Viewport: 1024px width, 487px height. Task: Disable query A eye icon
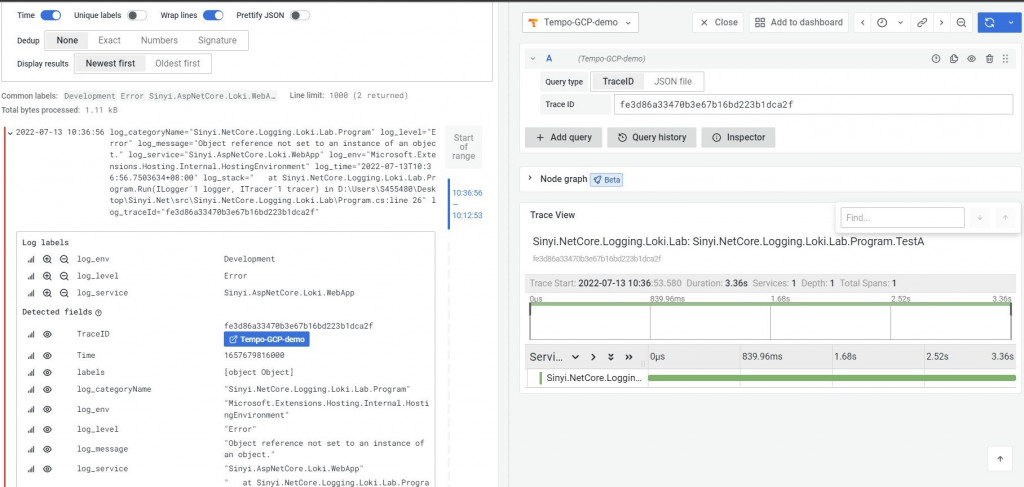pos(971,59)
